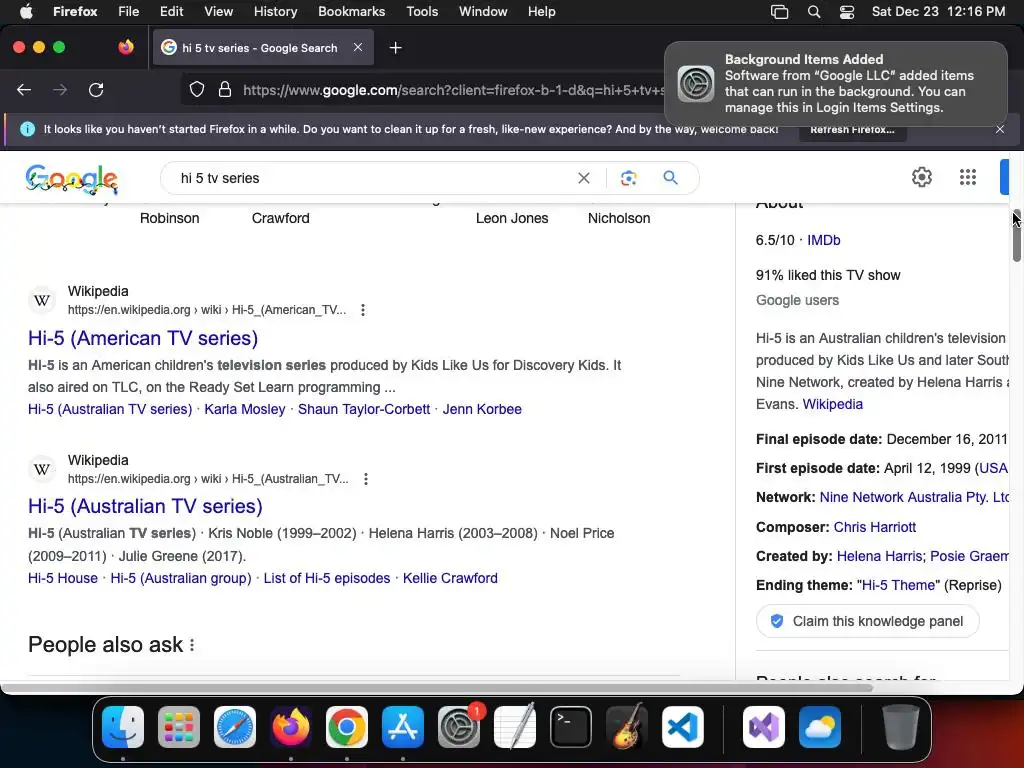This screenshot has height=768, width=1024.
Task: Open Hi-5 Theme ending theme link
Action: click(898, 585)
